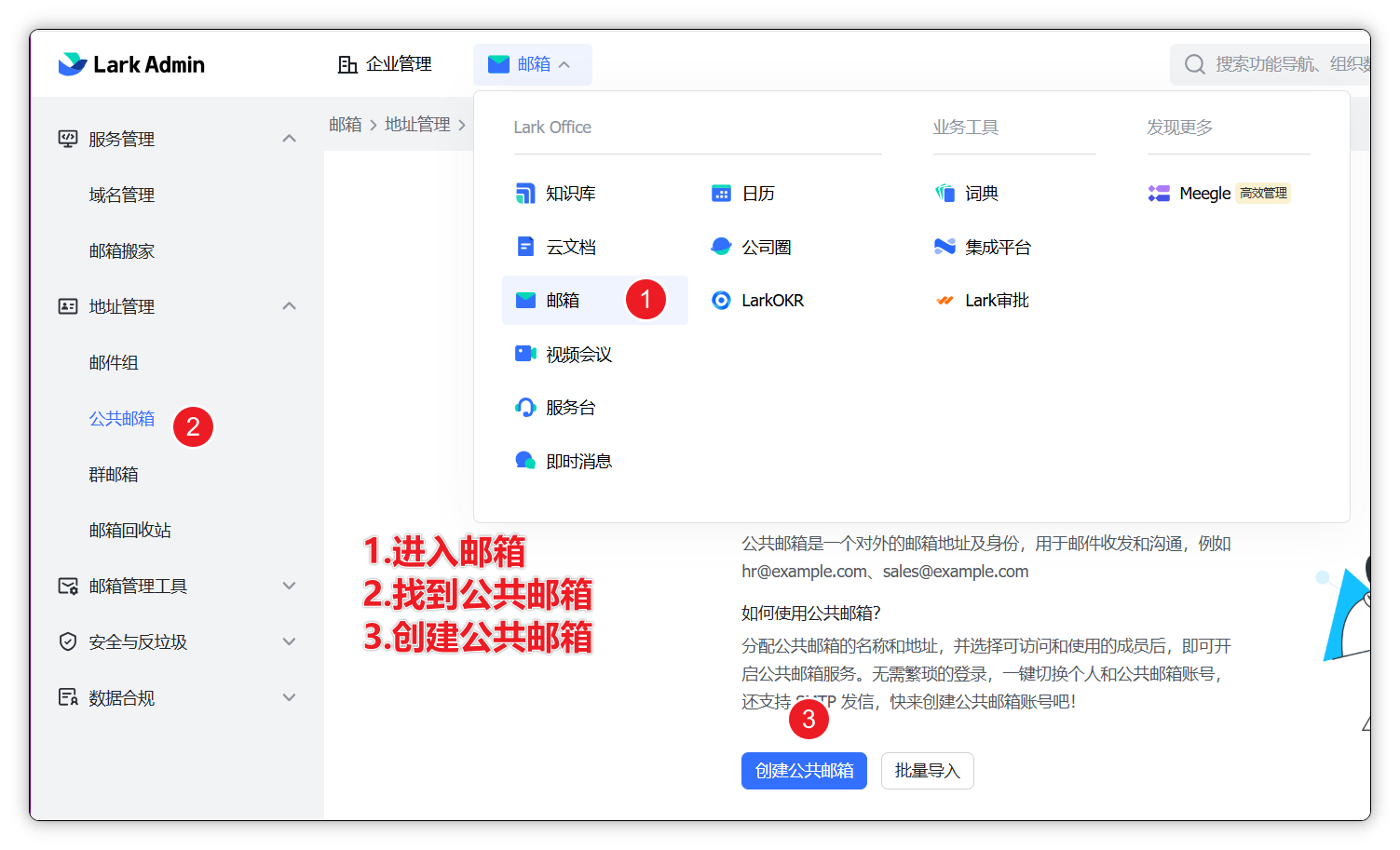
Task: Click the 批量导入 button
Action: pos(927,771)
